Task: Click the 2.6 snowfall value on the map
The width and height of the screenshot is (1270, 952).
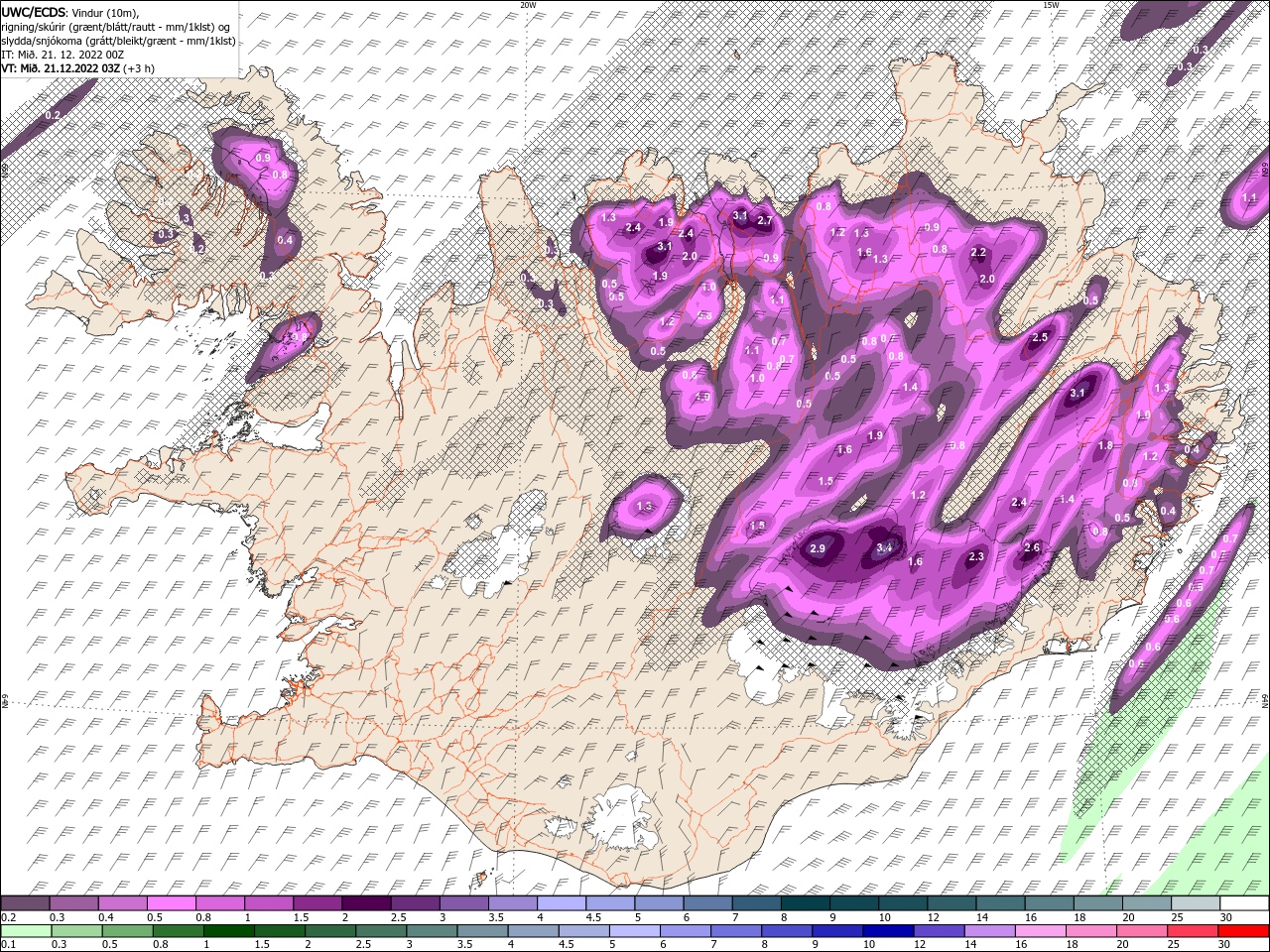Action: tap(1032, 548)
